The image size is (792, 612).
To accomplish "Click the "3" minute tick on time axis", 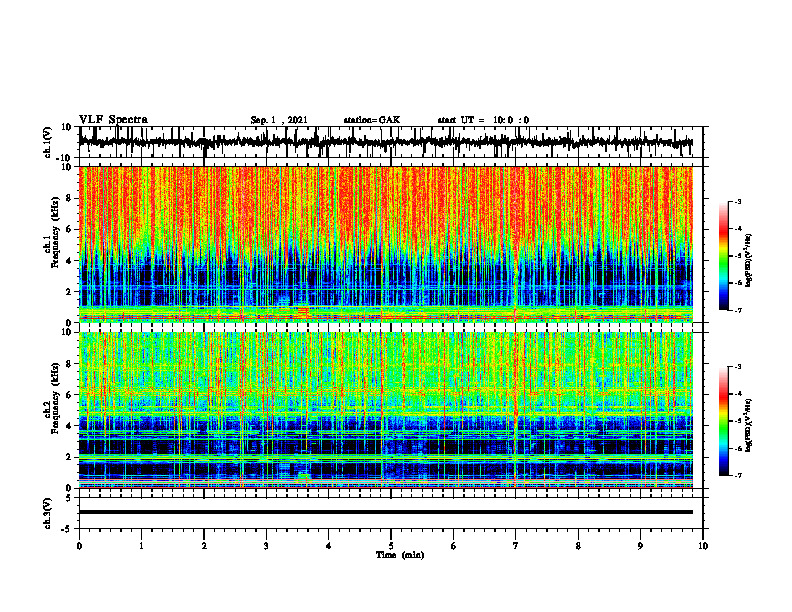I will 266,546.
